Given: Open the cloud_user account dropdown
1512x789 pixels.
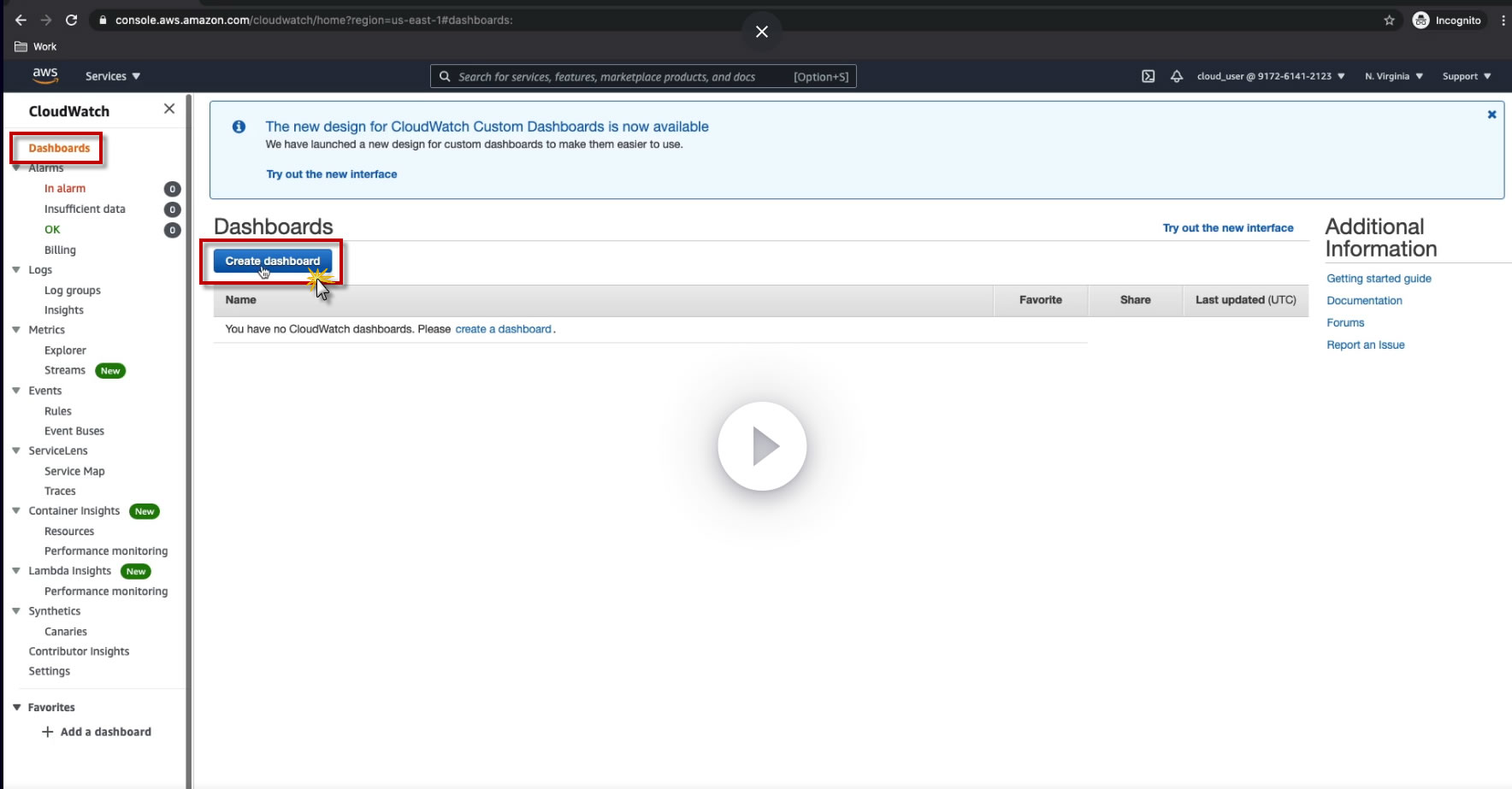Looking at the screenshot, I should 1271,76.
